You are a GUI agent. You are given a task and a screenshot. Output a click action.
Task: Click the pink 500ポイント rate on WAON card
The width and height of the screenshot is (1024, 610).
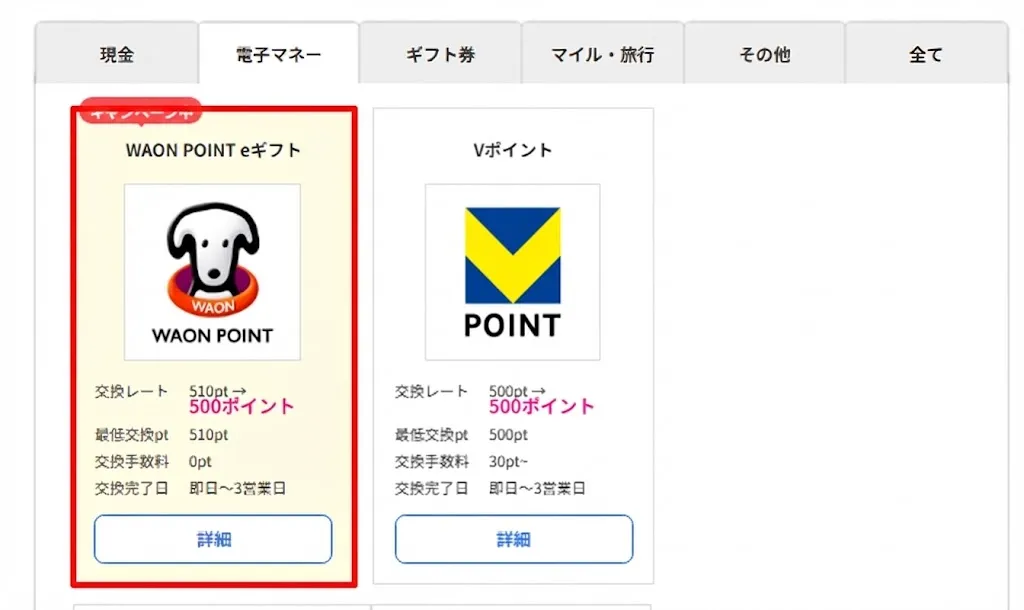241,407
